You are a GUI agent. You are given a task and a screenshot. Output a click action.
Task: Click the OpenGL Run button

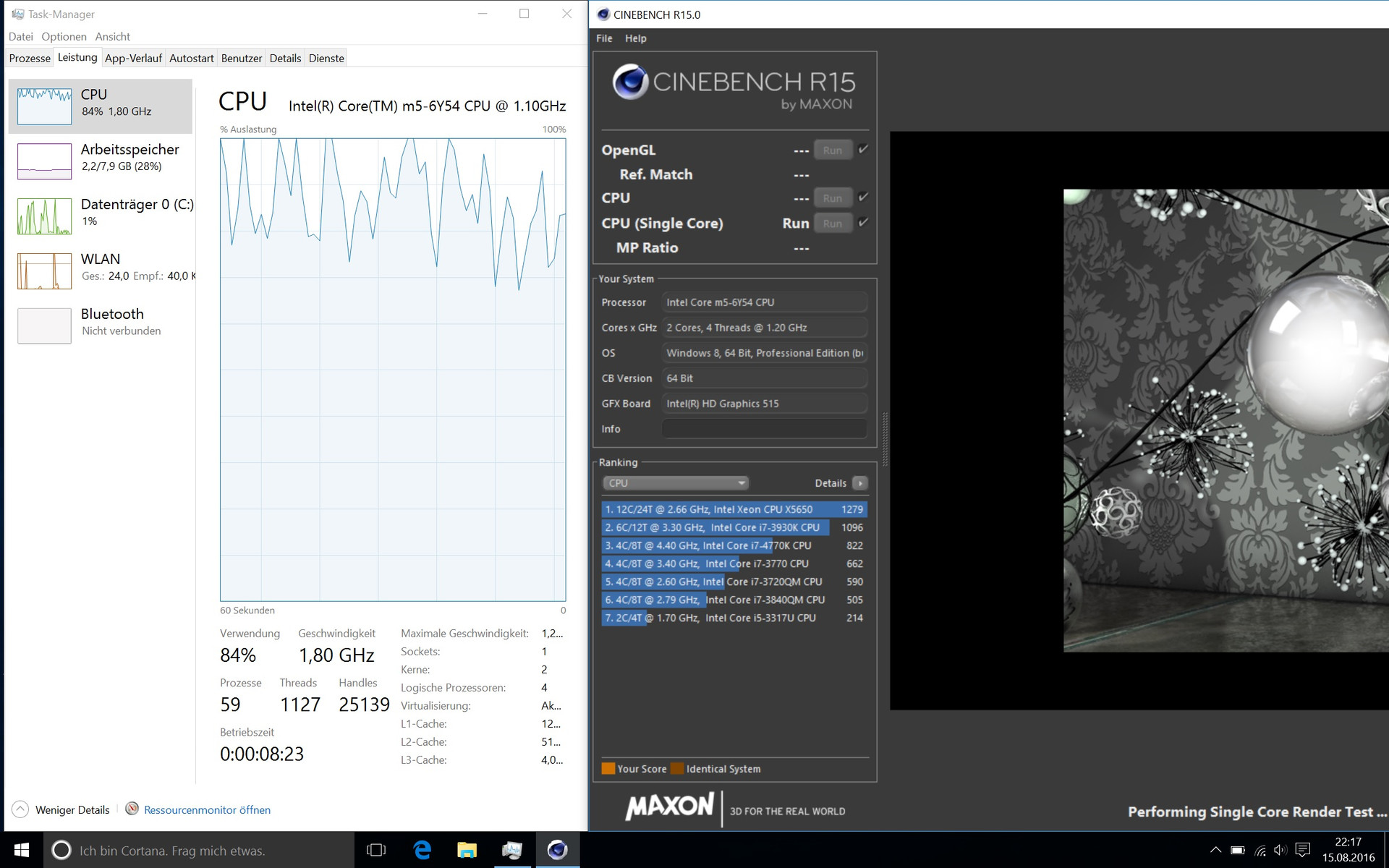click(x=833, y=150)
